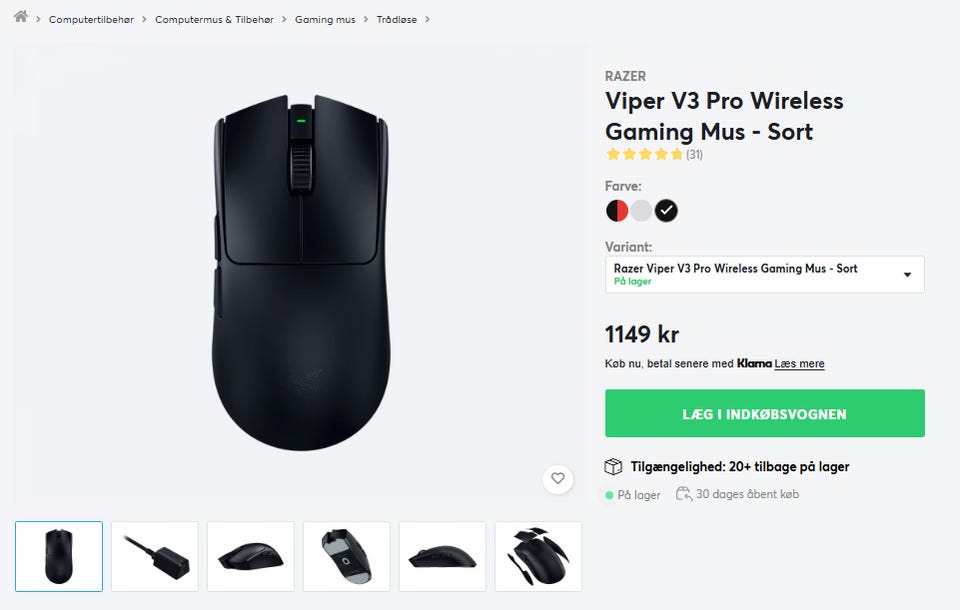
Task: Open Computermus & Tilbehør breadcrumb
Action: [214, 20]
